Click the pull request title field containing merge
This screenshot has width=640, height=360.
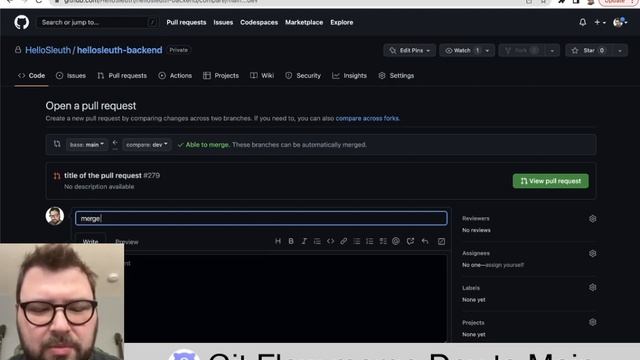click(x=261, y=218)
